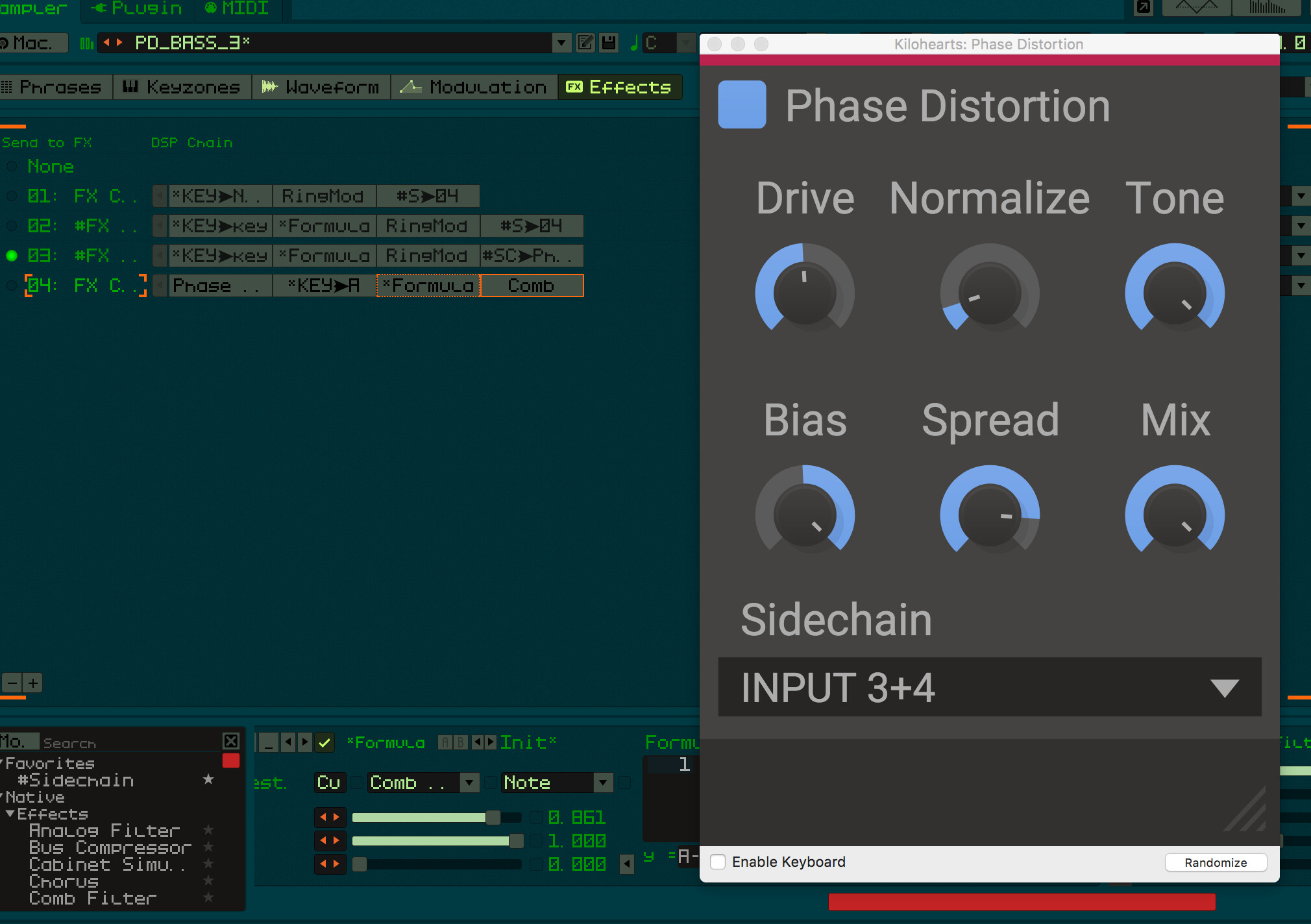The height and width of the screenshot is (924, 1311).
Task: Collapse the Effects tree in browser
Action: point(10,814)
